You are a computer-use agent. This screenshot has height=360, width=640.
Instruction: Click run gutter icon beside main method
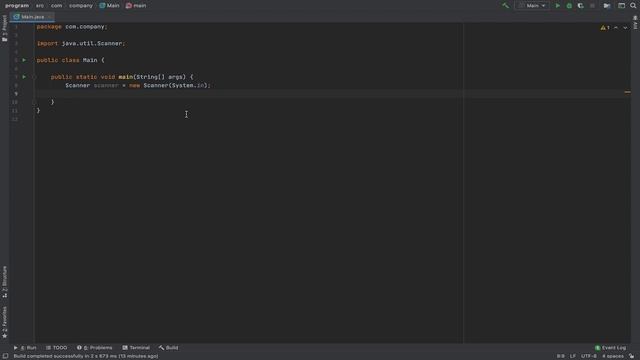(24, 77)
